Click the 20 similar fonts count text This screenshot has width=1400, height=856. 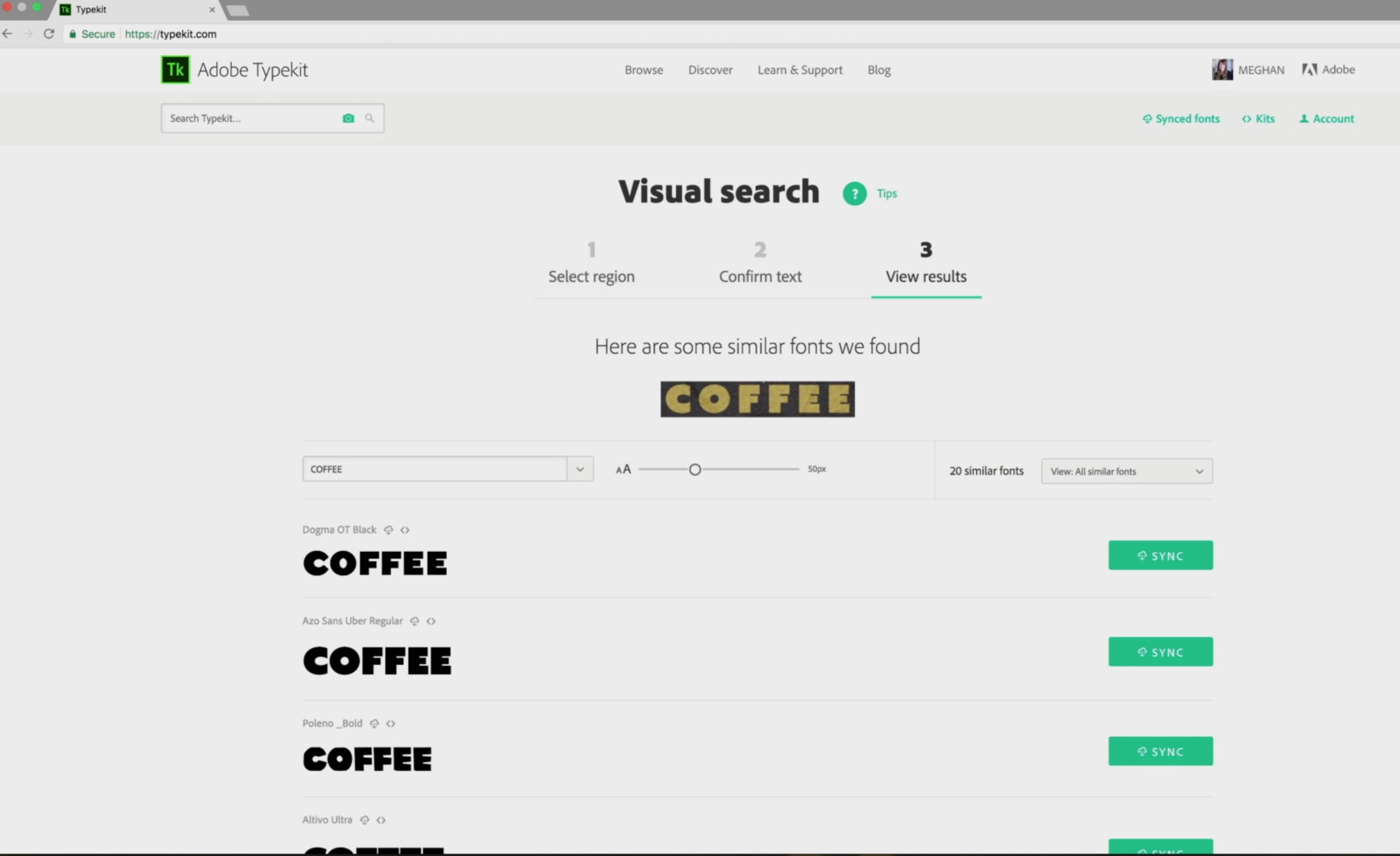[x=986, y=472]
